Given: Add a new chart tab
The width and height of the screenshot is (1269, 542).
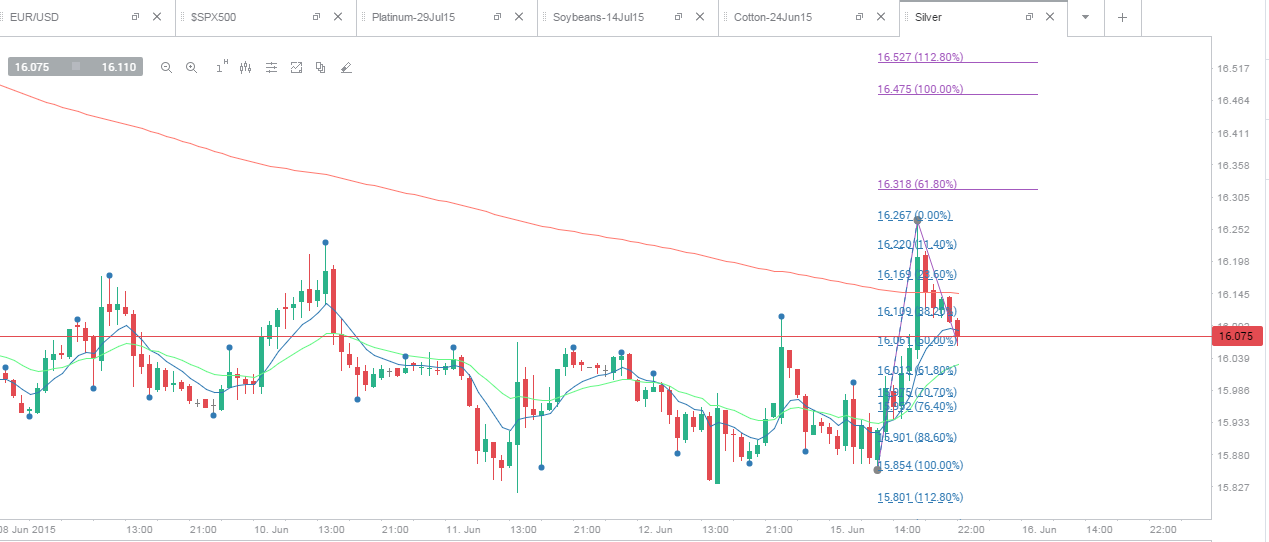Looking at the screenshot, I should coord(1122,17).
